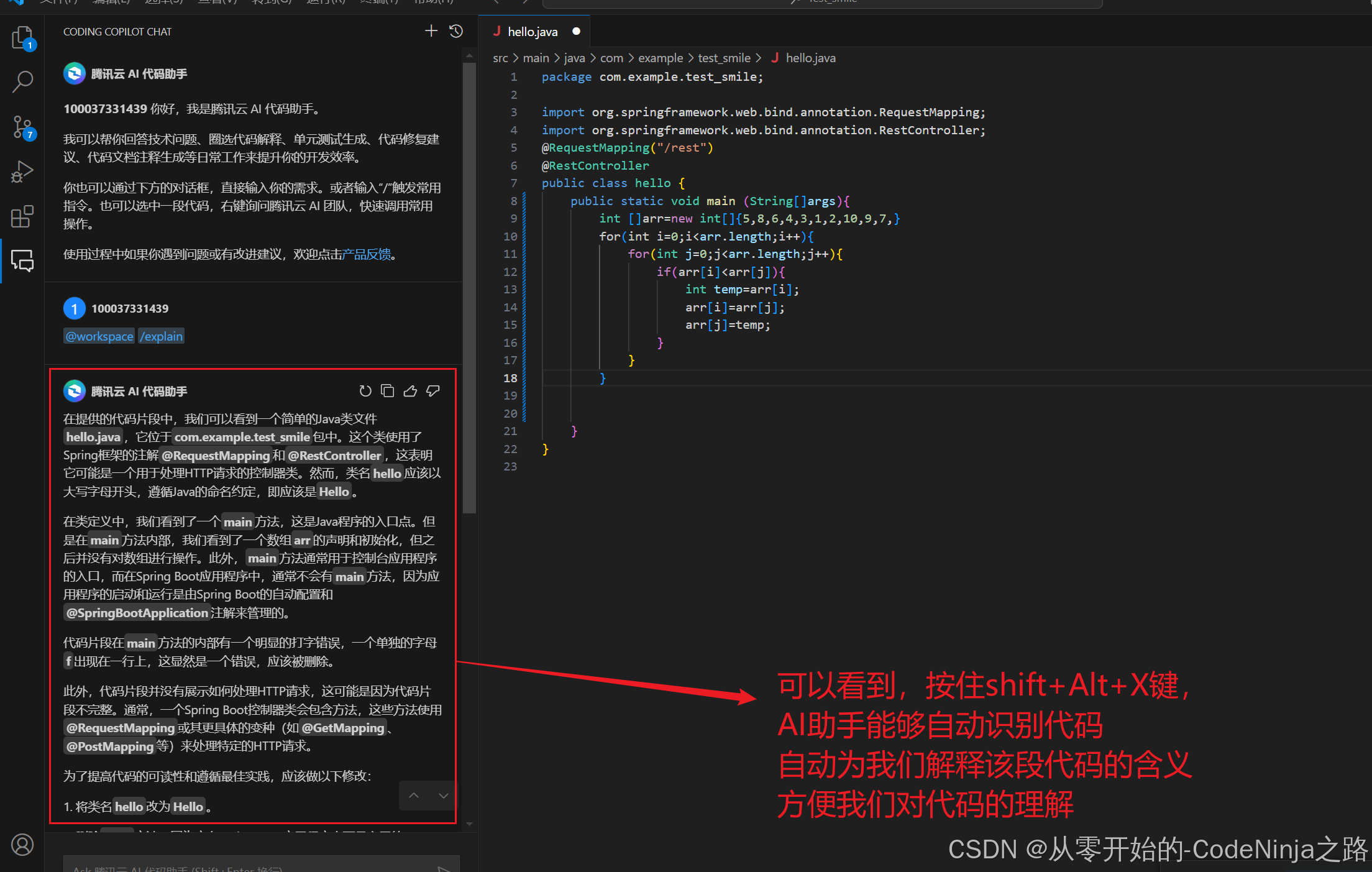Click 'public static void main' line
The width and height of the screenshot is (1372, 872).
pyautogui.click(x=710, y=201)
